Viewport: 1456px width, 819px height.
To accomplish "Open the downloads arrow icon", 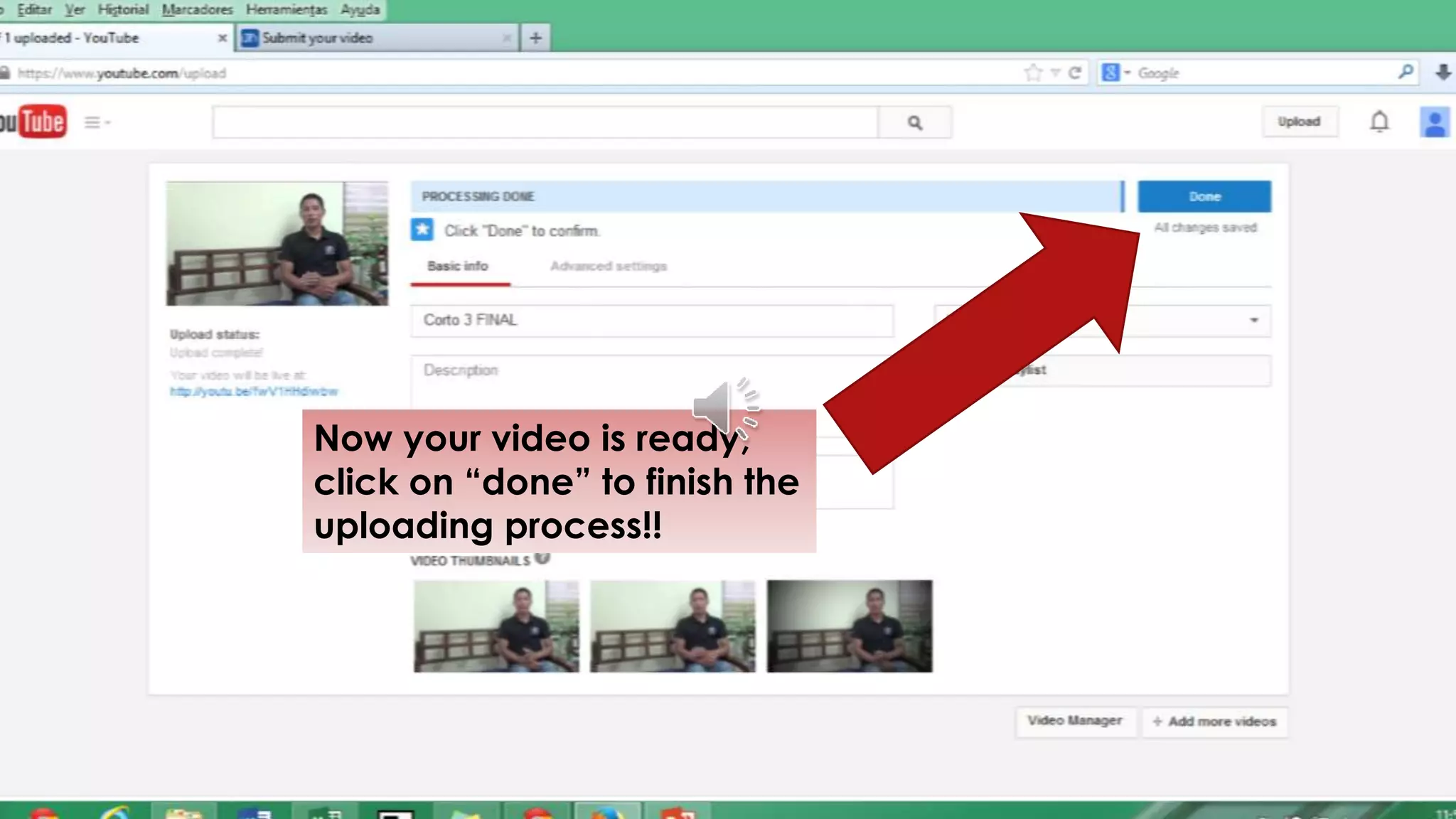I will (1443, 73).
